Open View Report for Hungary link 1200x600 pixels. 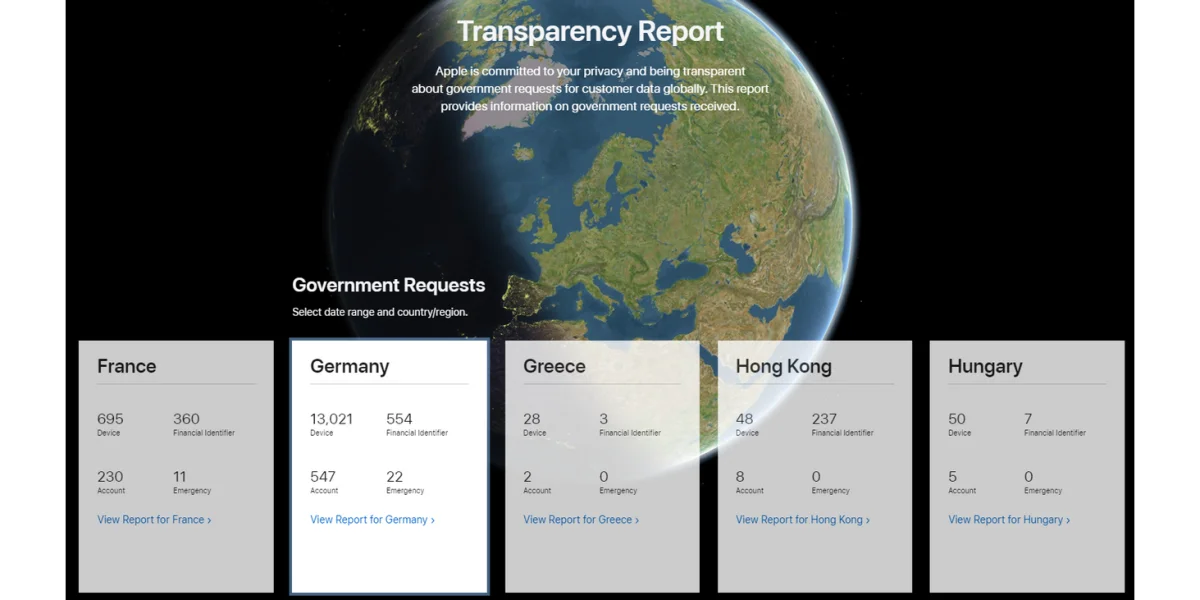point(1009,520)
